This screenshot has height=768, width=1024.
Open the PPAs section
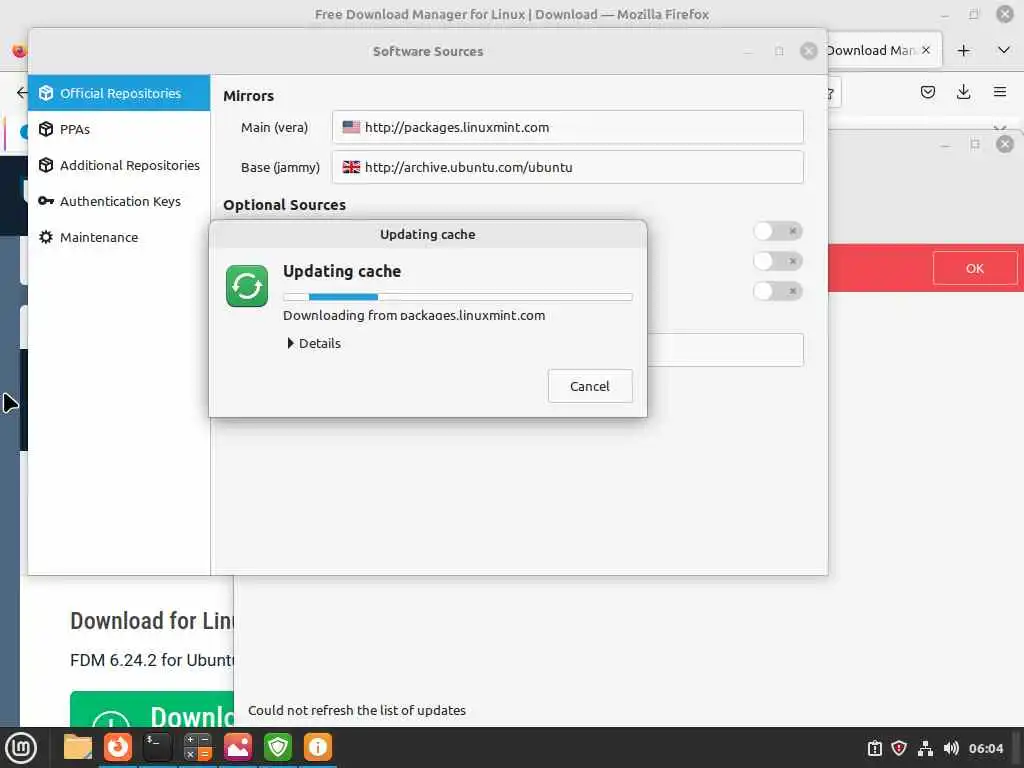point(119,129)
